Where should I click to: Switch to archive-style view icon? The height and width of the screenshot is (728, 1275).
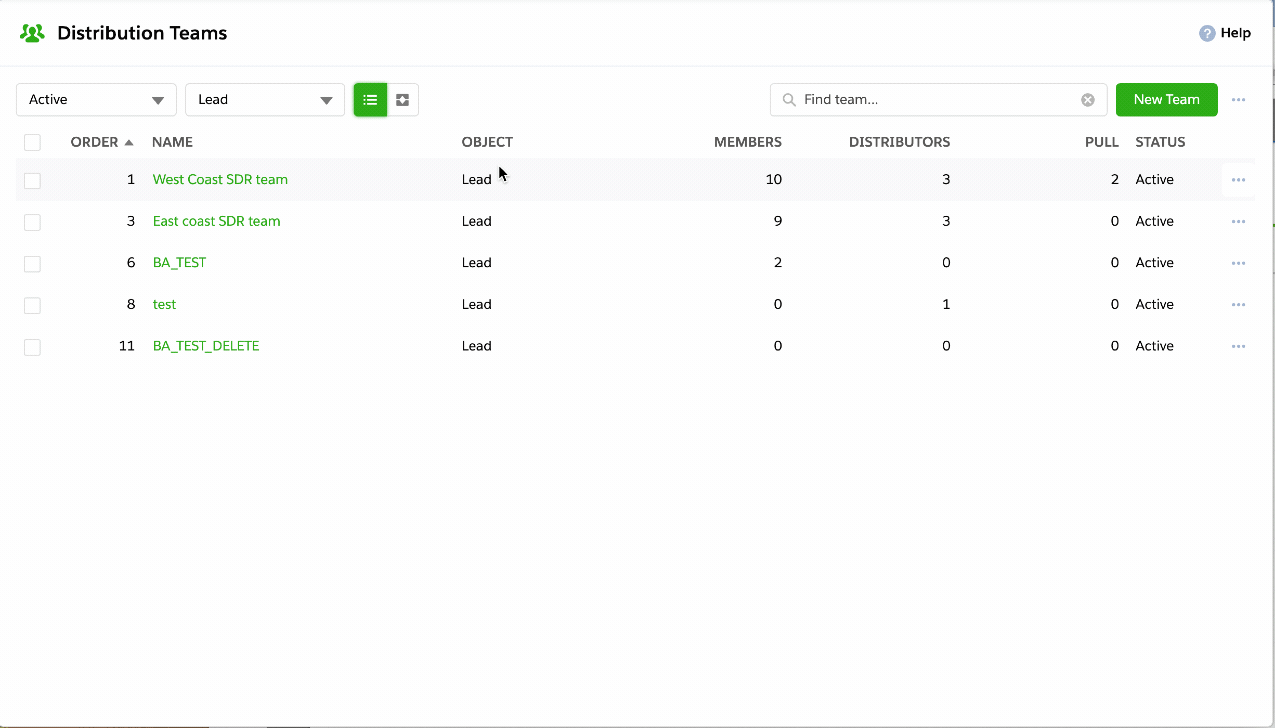[x=402, y=100]
